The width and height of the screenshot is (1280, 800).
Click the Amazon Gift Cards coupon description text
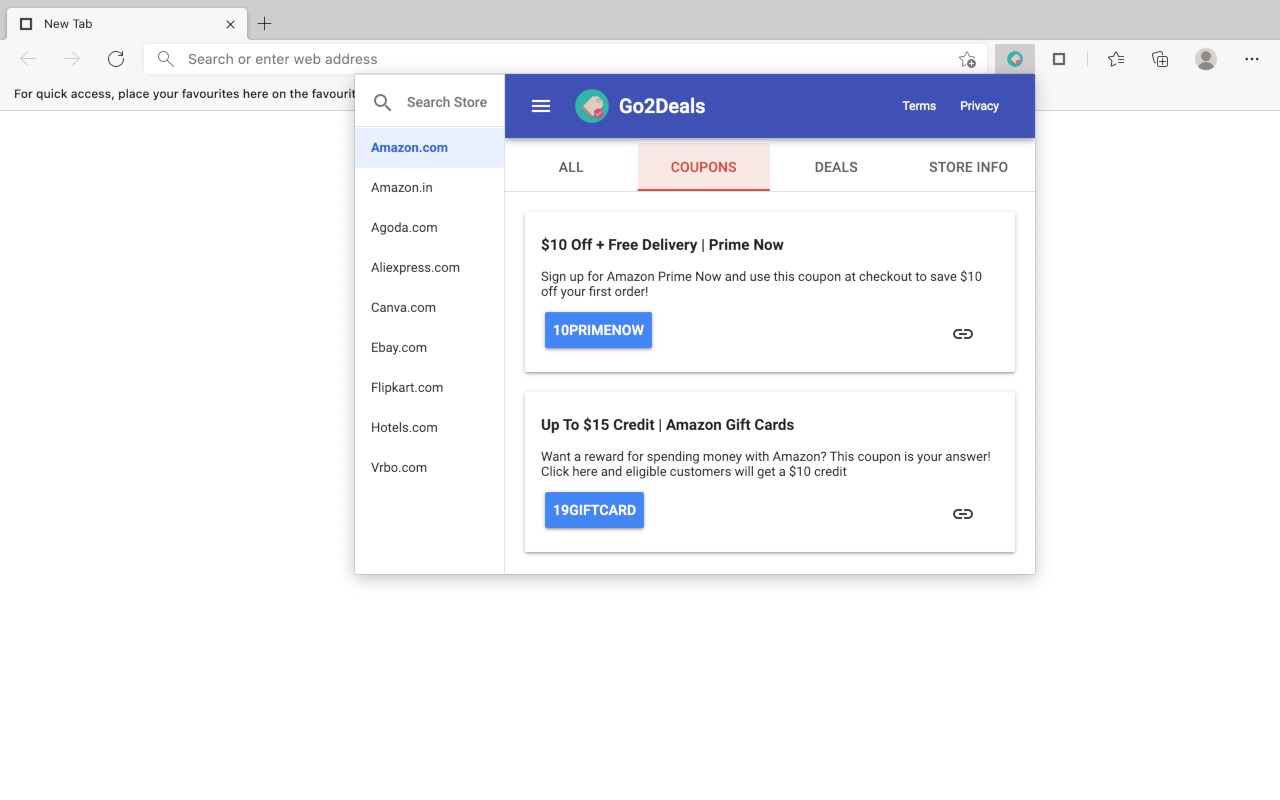coord(766,464)
